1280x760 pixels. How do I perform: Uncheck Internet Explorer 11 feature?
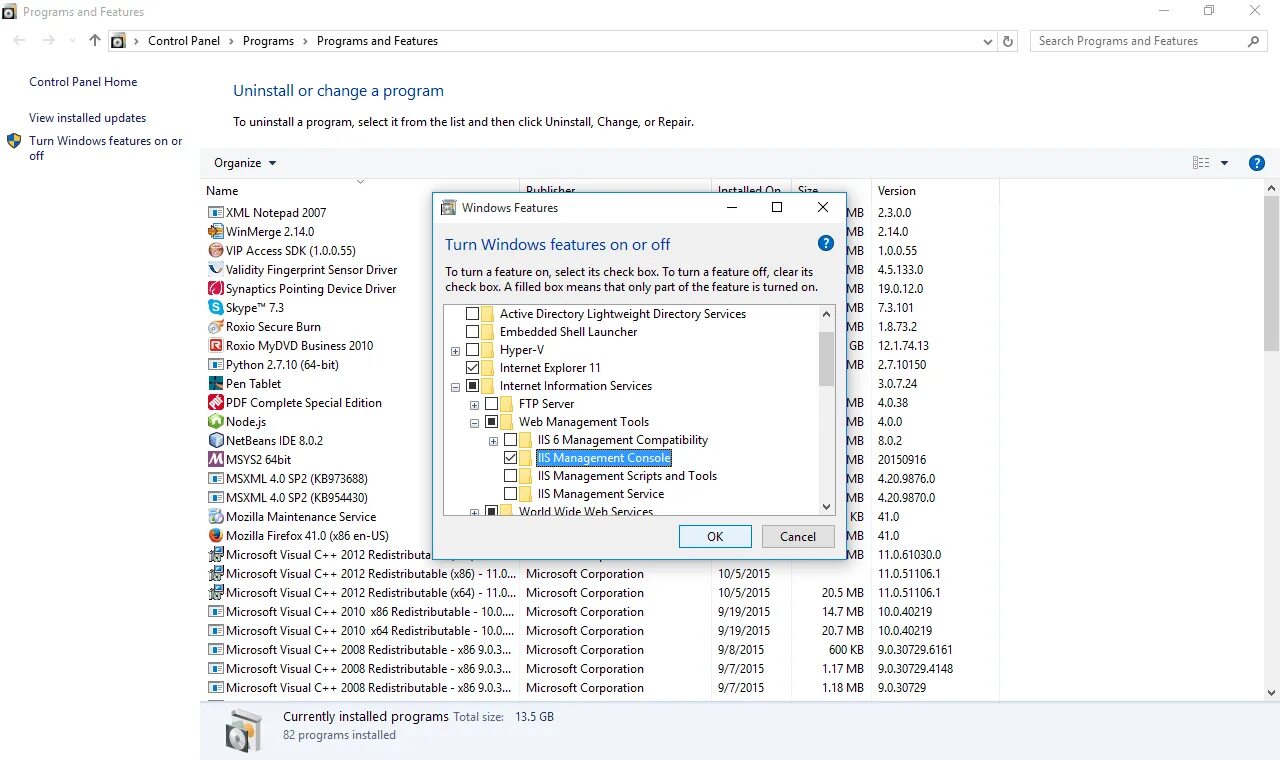tap(473, 368)
